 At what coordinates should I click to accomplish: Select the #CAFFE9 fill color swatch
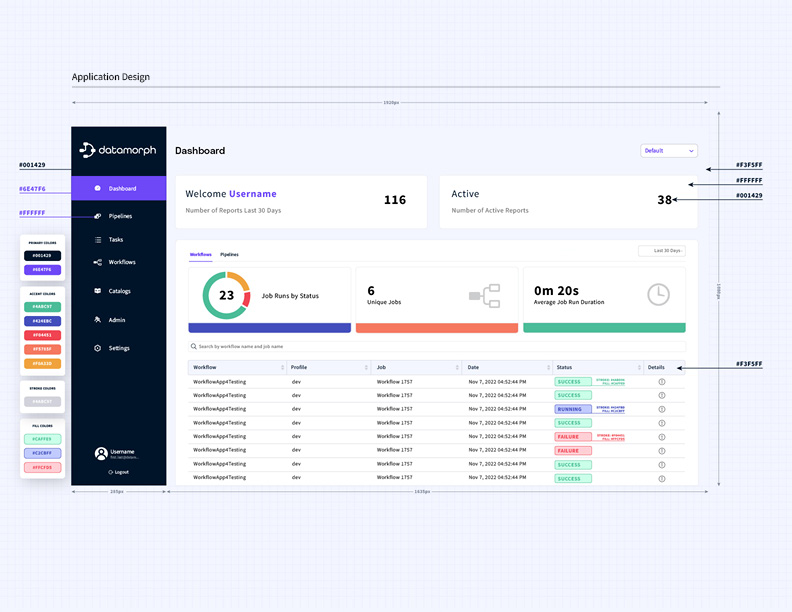point(42,439)
